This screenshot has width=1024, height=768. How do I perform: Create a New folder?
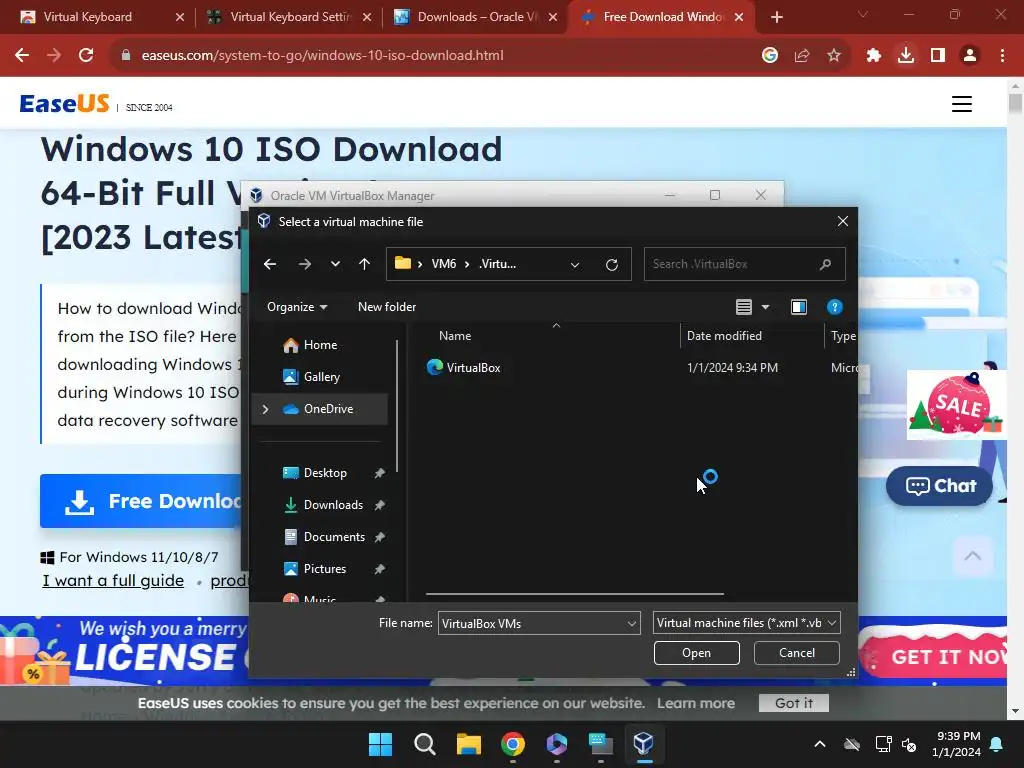(x=387, y=307)
